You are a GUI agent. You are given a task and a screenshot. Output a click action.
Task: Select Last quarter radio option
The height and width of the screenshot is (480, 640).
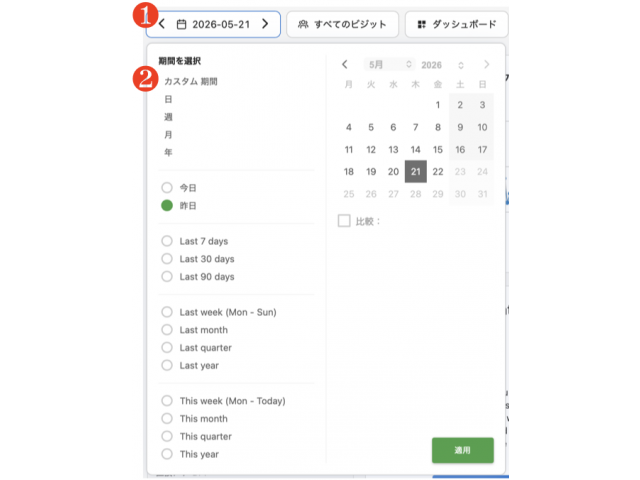pos(167,347)
